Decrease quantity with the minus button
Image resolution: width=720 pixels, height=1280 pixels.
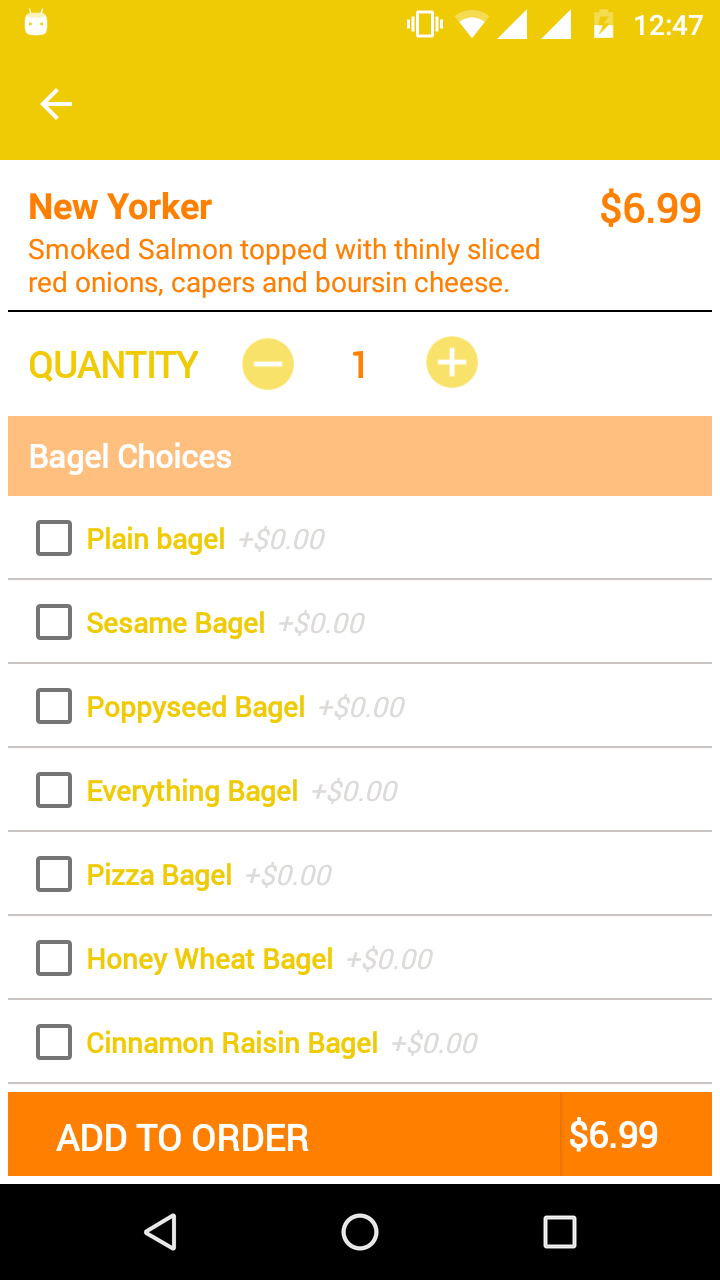(268, 363)
